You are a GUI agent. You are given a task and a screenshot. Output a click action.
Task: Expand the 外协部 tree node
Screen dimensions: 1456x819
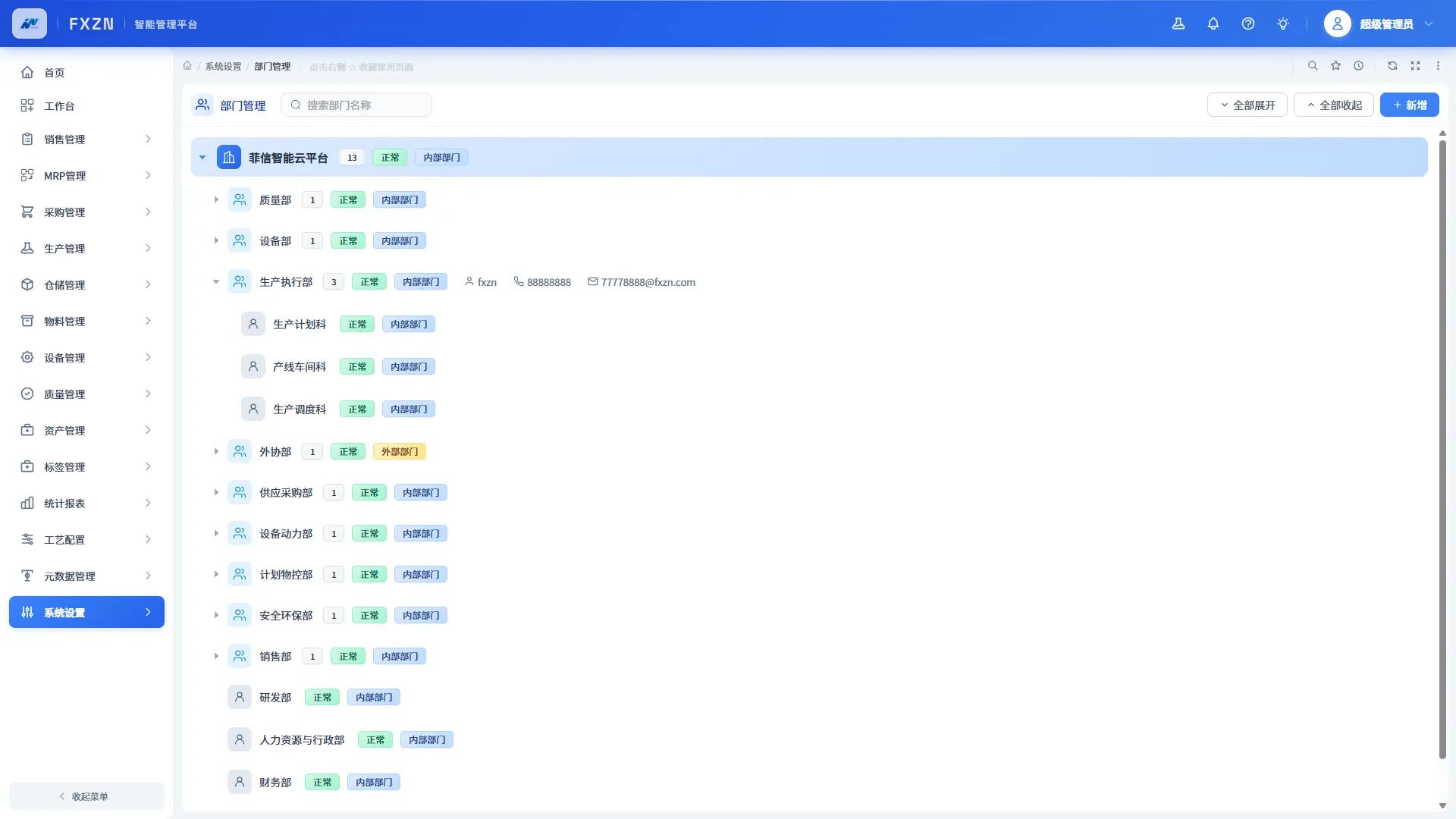click(x=216, y=451)
